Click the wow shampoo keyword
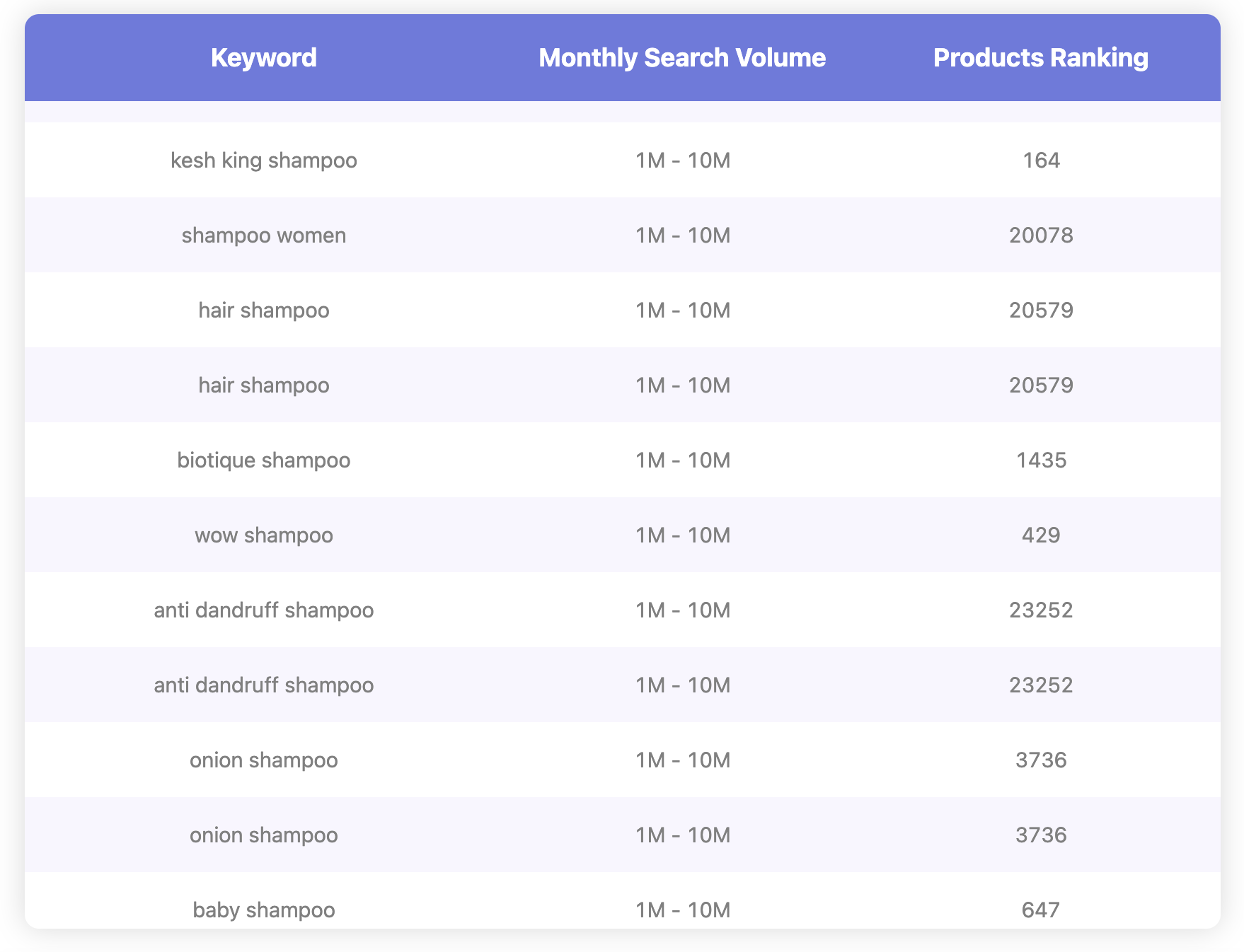Screen dimensions: 1244x952 (263, 535)
